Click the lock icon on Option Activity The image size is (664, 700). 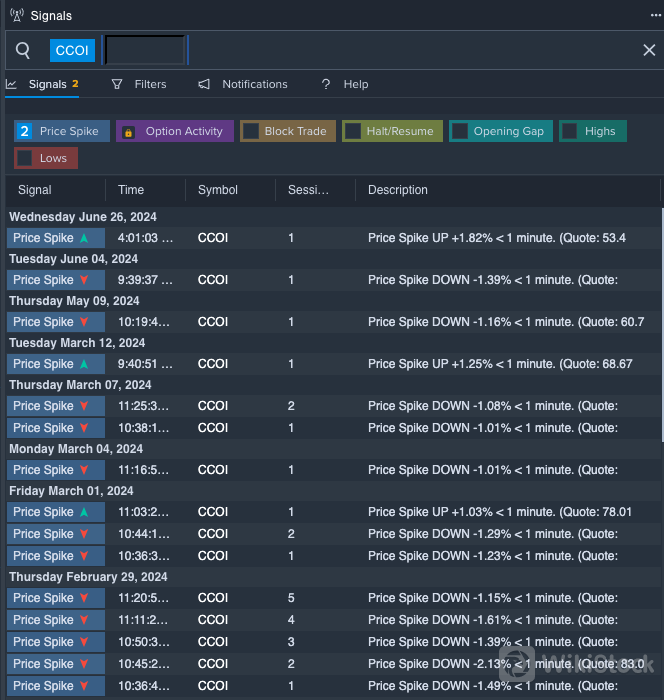pos(128,132)
